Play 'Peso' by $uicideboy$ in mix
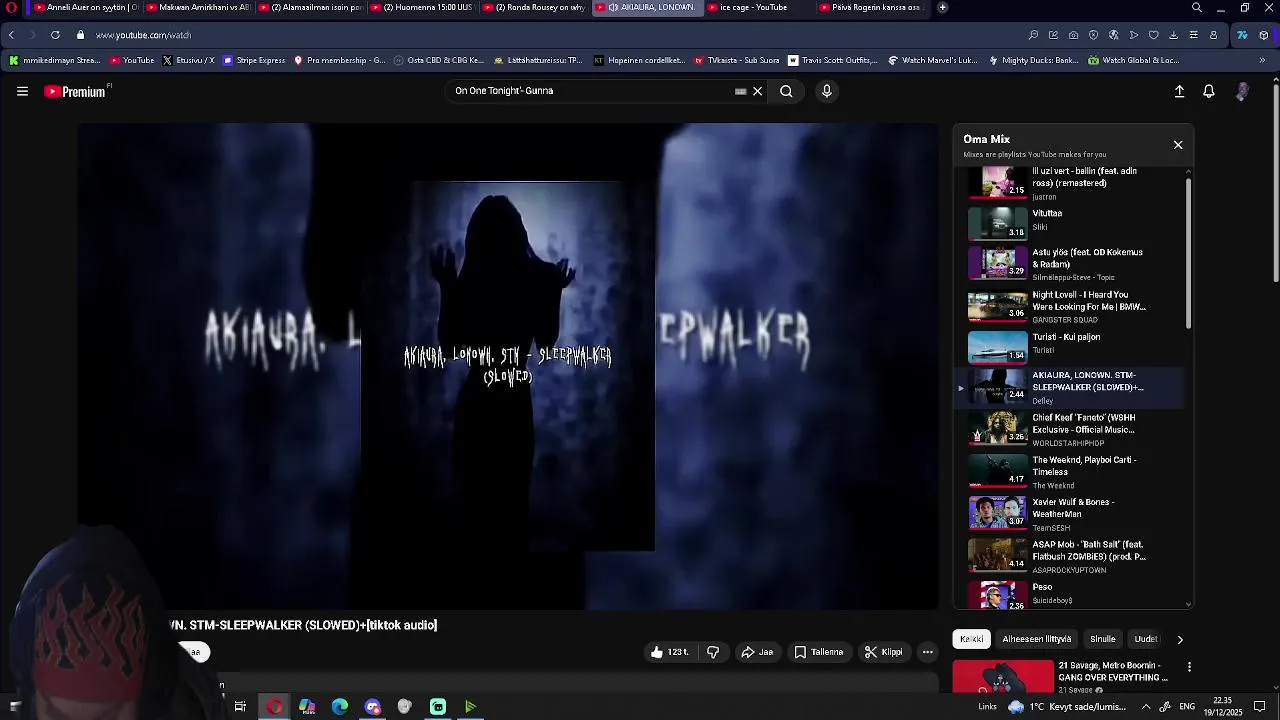 pyautogui.click(x=1069, y=595)
